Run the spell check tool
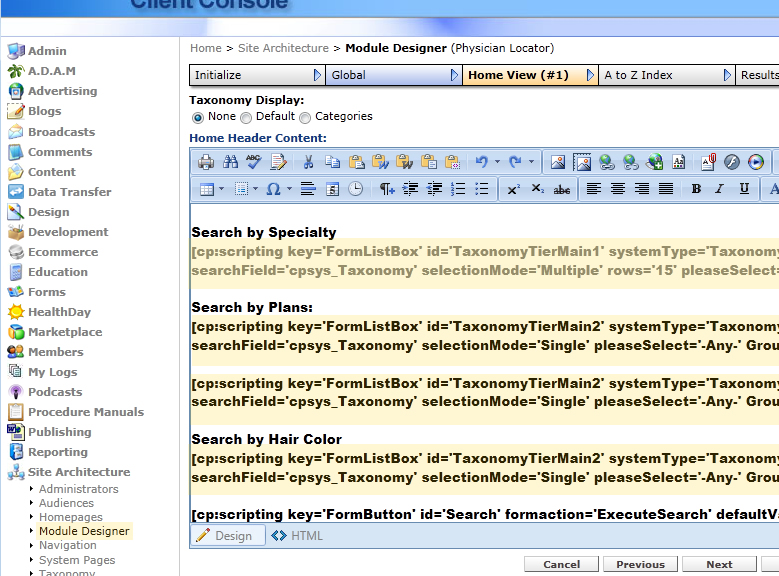 point(254,162)
